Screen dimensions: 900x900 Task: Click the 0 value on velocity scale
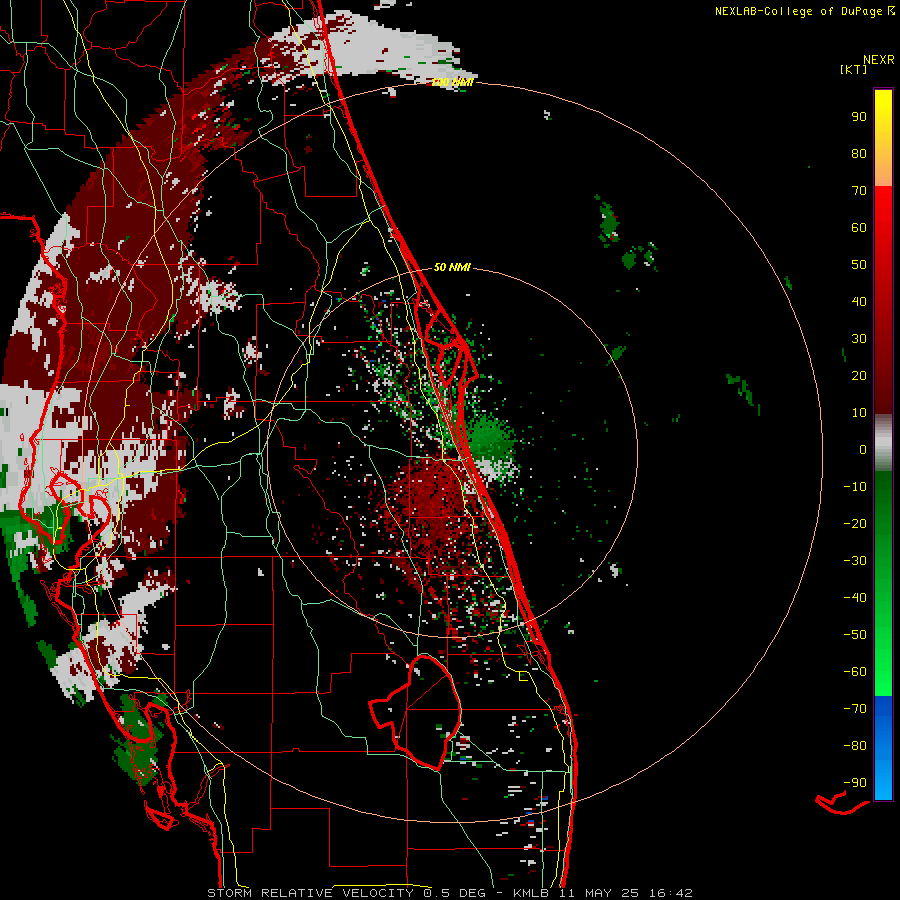[x=863, y=450]
